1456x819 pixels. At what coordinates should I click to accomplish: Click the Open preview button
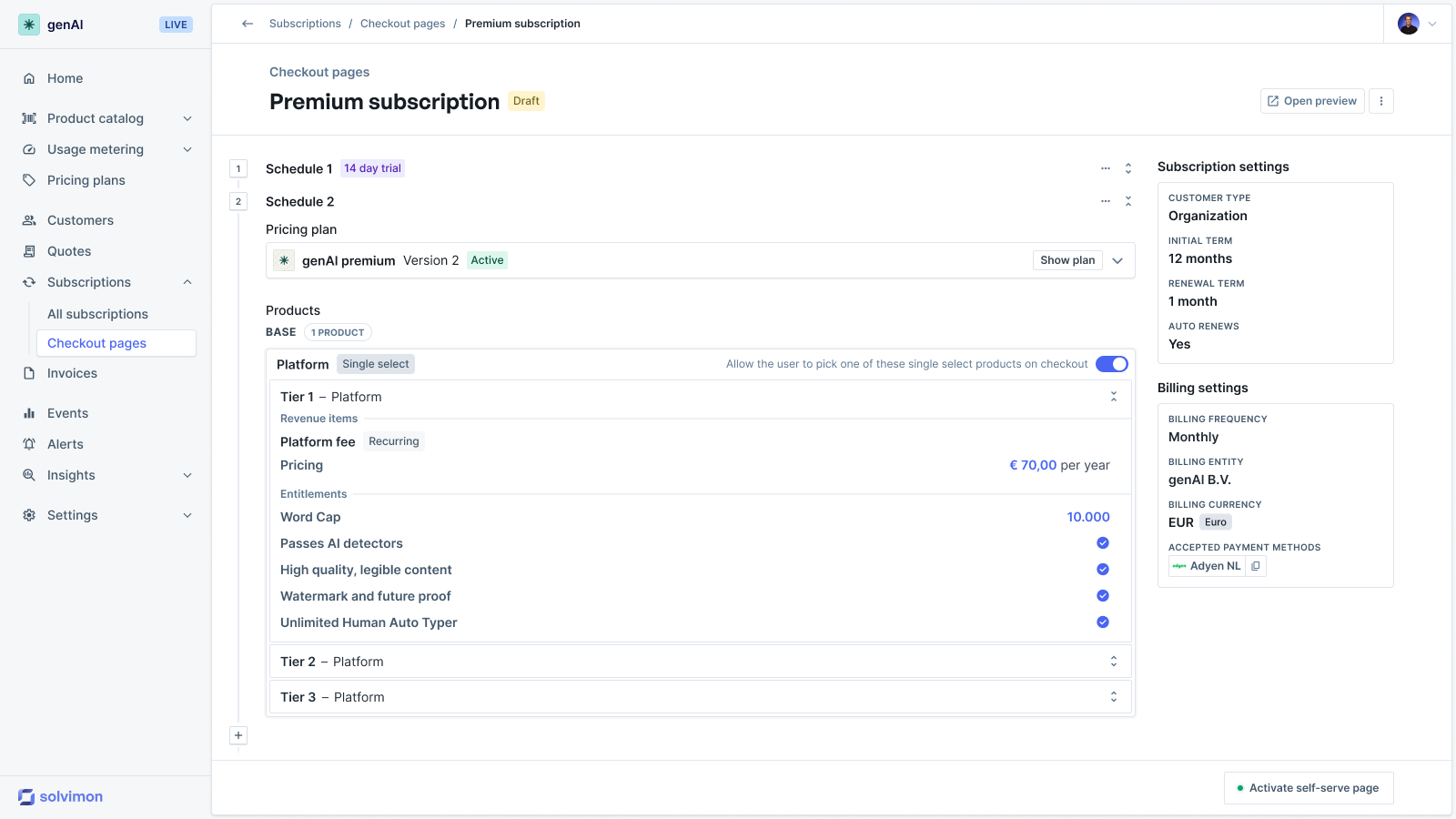point(1312,101)
